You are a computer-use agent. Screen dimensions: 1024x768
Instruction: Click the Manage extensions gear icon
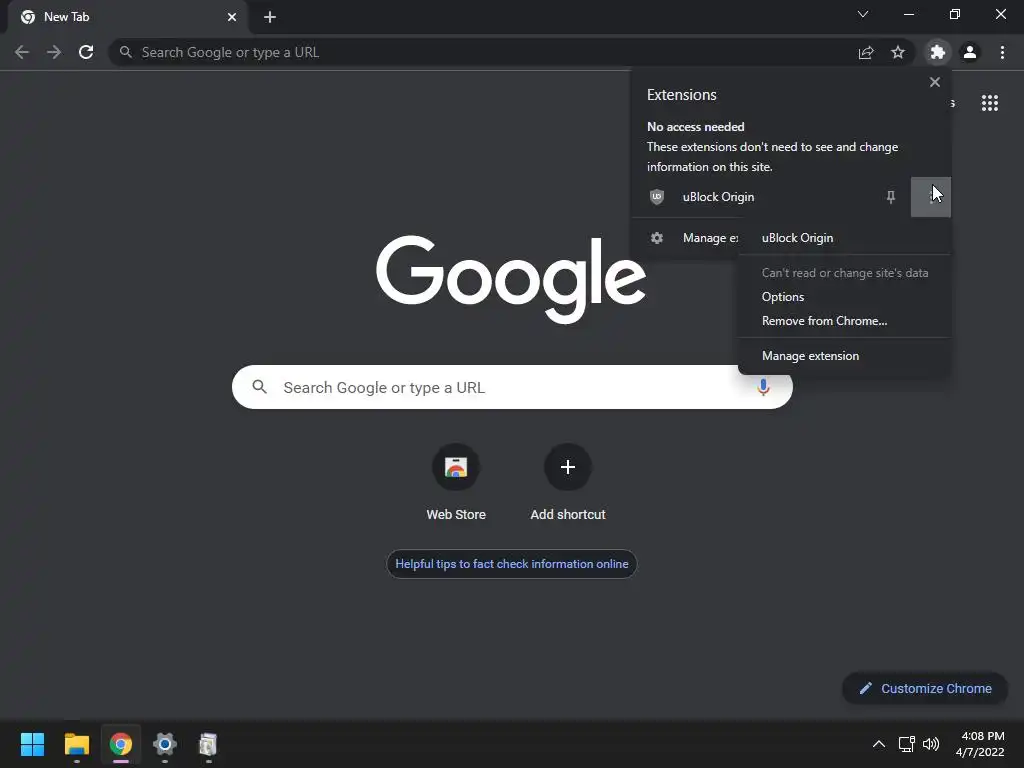pos(657,238)
